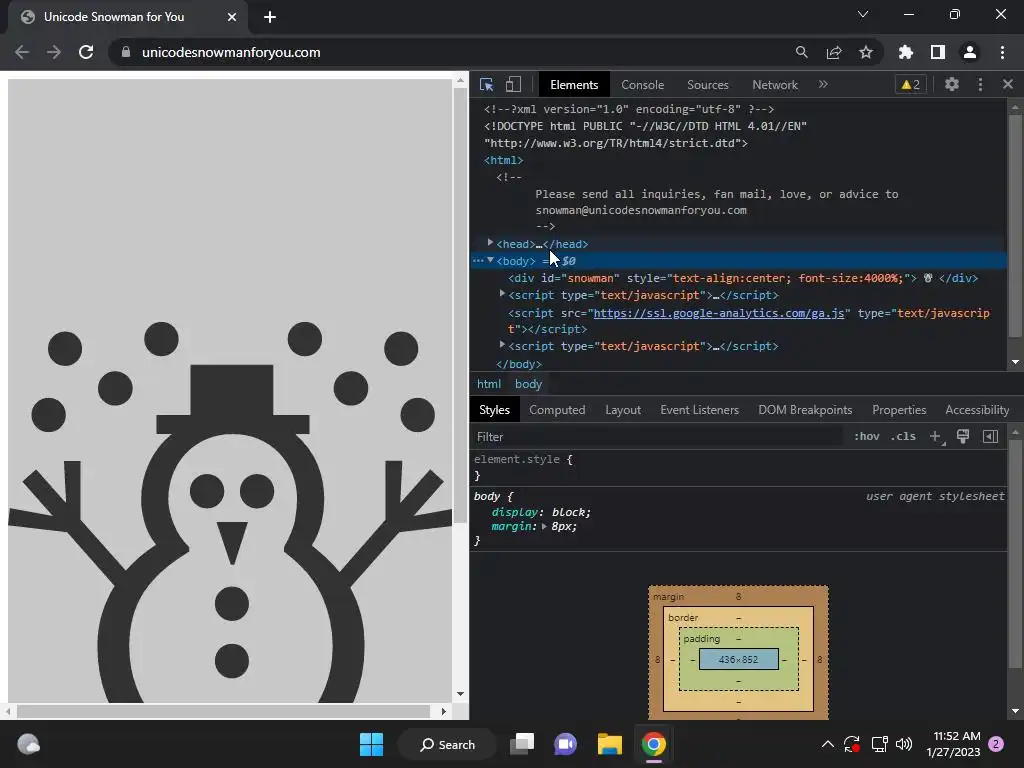This screenshot has height=768, width=1024.
Task: Toggle the .cls classes panel
Action: 903,436
